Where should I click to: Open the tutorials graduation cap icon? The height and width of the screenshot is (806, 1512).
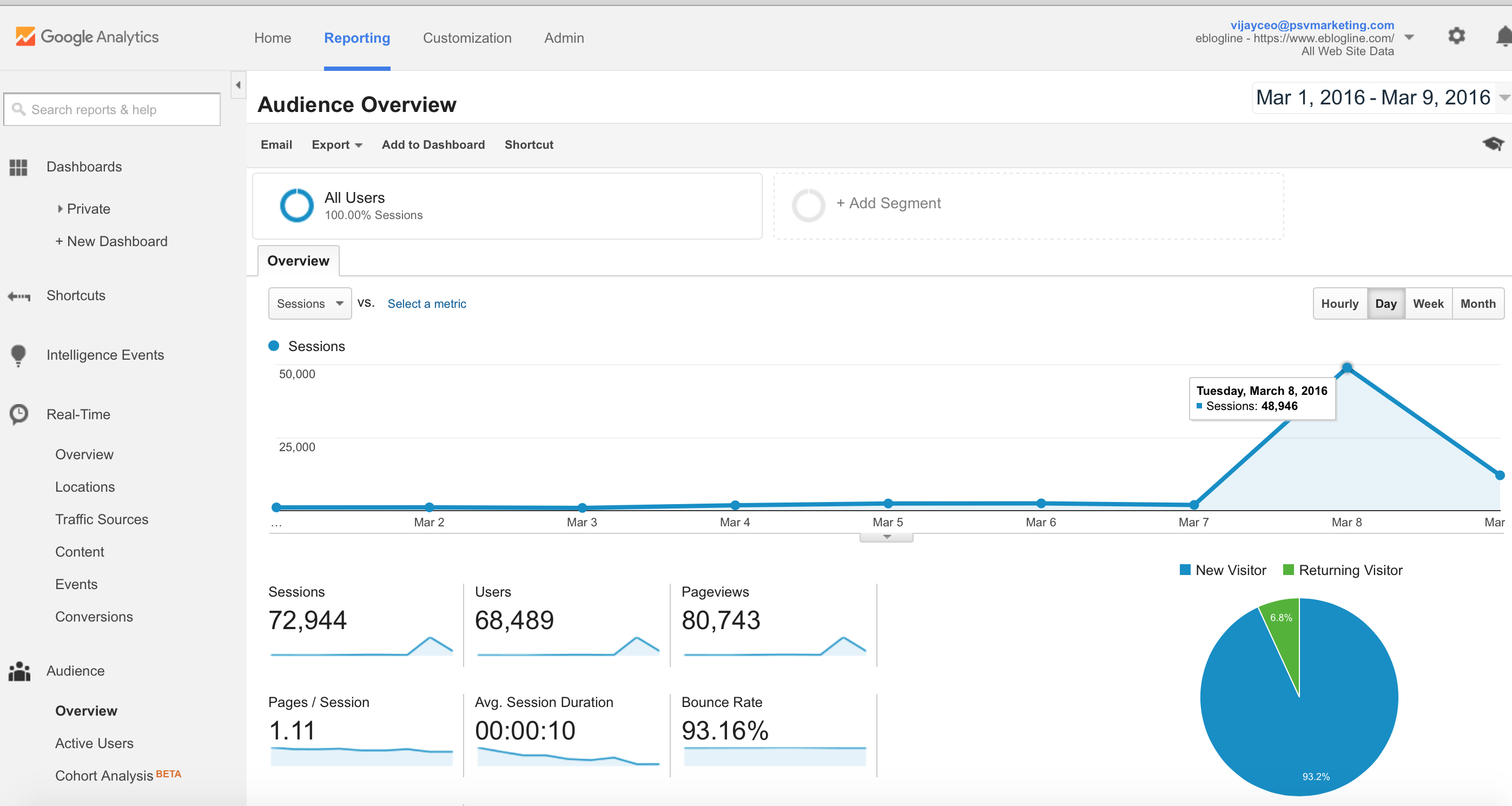coord(1493,144)
